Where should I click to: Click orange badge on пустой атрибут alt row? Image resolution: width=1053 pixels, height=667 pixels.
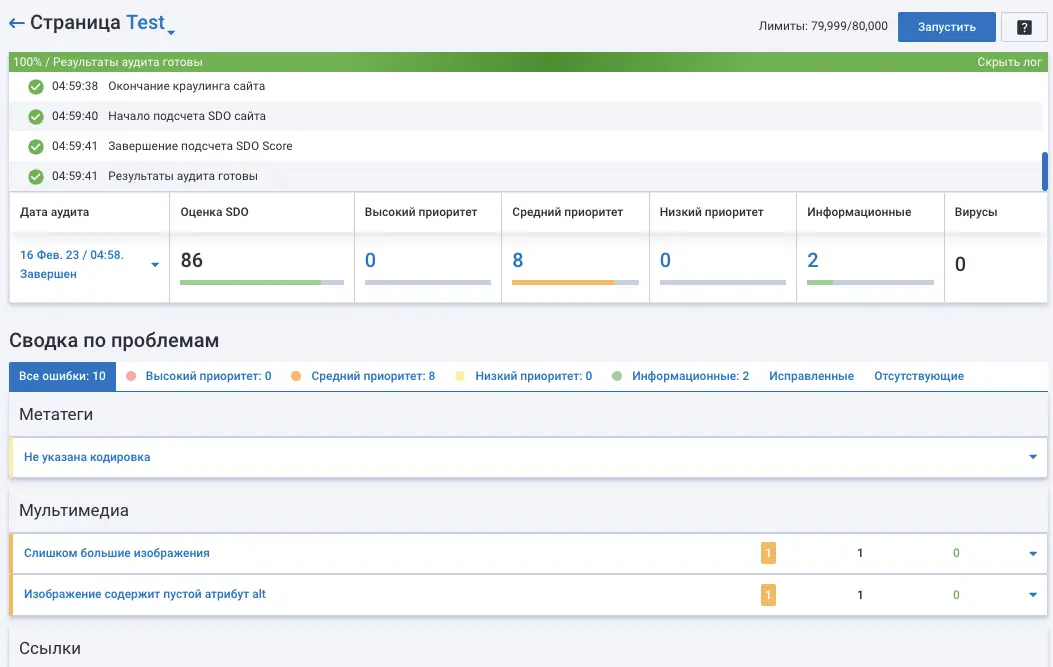[768, 595]
